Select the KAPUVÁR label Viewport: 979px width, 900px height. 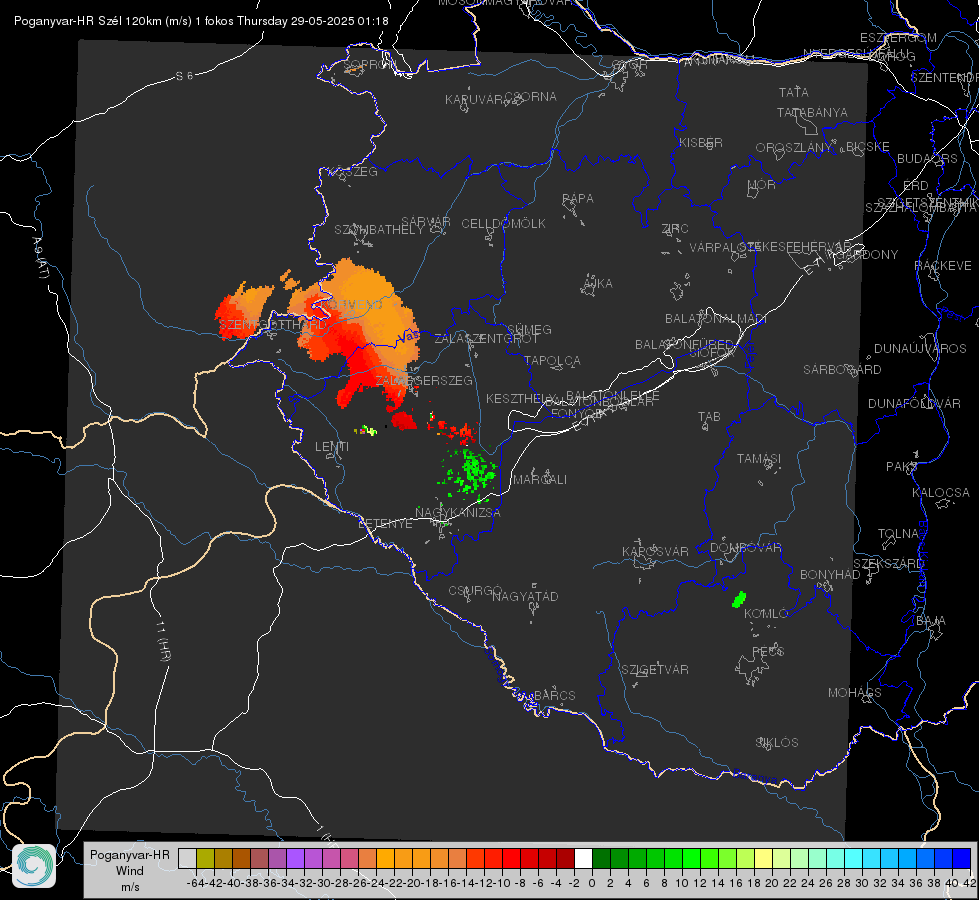(x=474, y=100)
